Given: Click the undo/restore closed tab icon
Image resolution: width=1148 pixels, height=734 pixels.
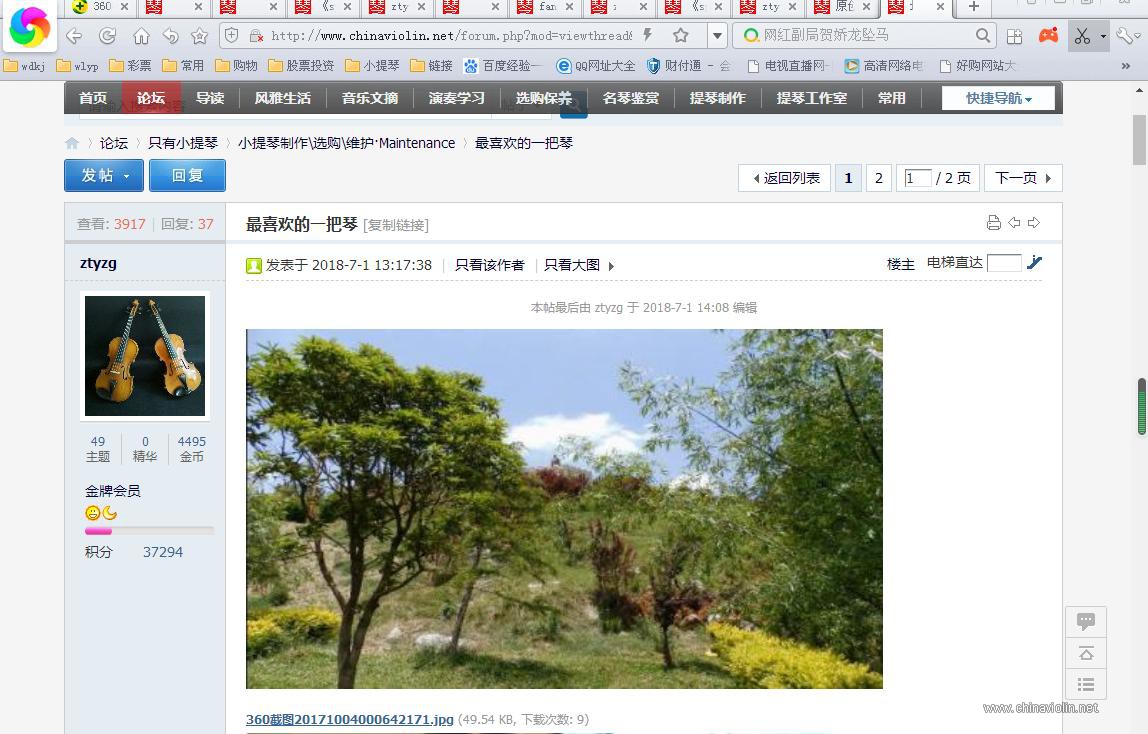Looking at the screenshot, I should (171, 35).
